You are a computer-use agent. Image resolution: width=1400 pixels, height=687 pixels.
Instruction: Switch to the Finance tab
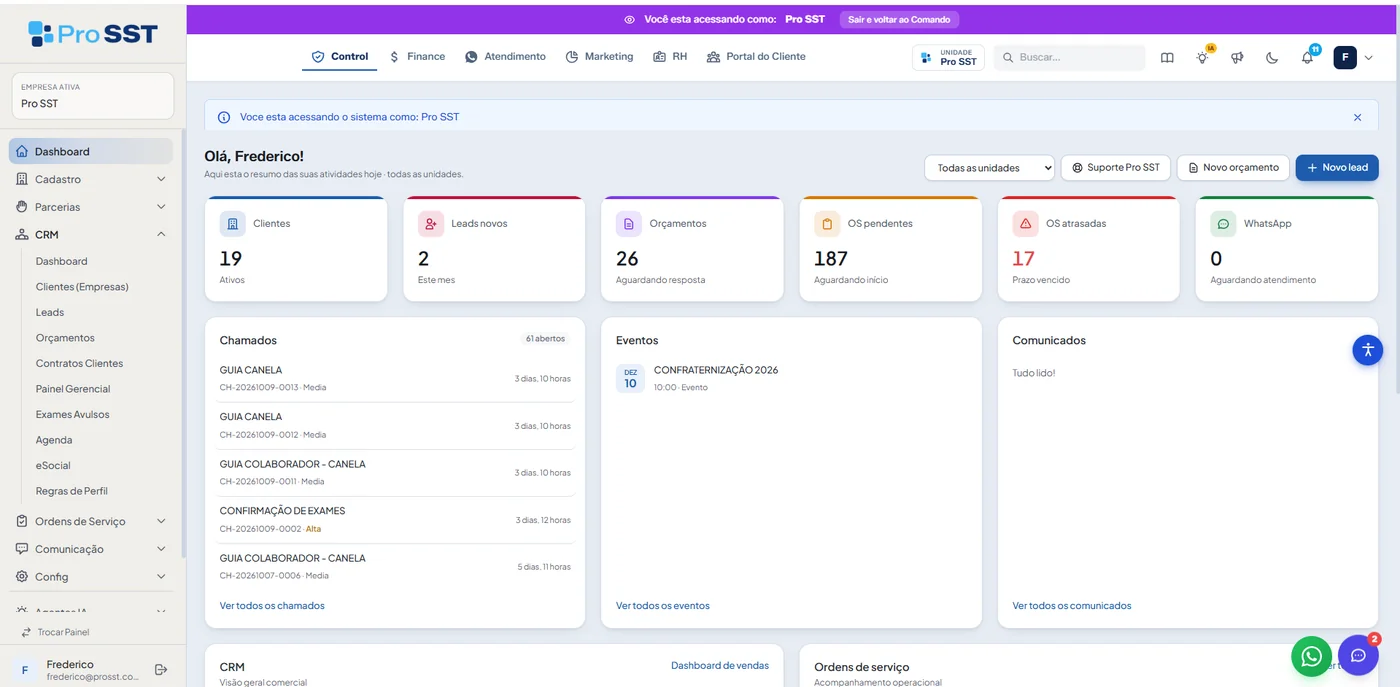pyautogui.click(x=417, y=57)
